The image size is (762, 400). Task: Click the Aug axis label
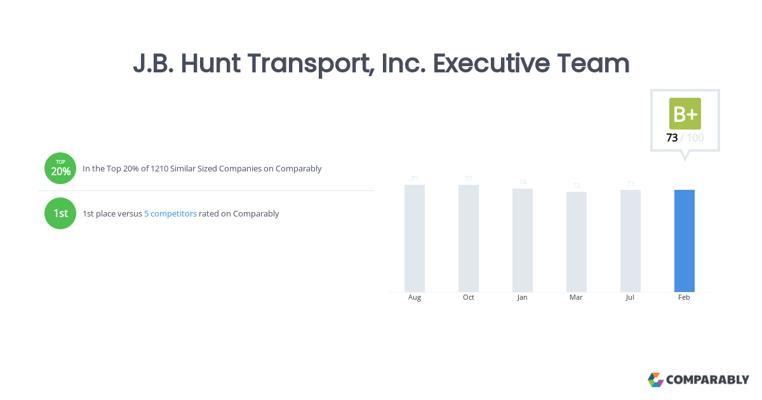[x=414, y=297]
